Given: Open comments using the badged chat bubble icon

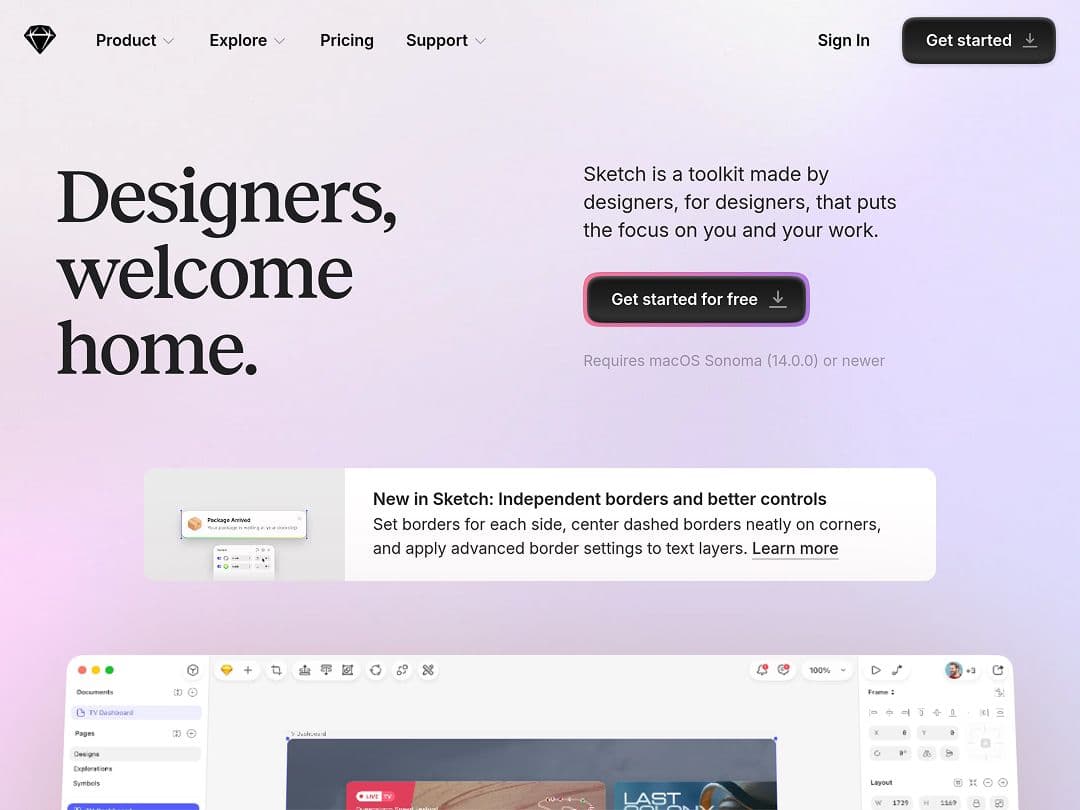Looking at the screenshot, I should tap(783, 669).
